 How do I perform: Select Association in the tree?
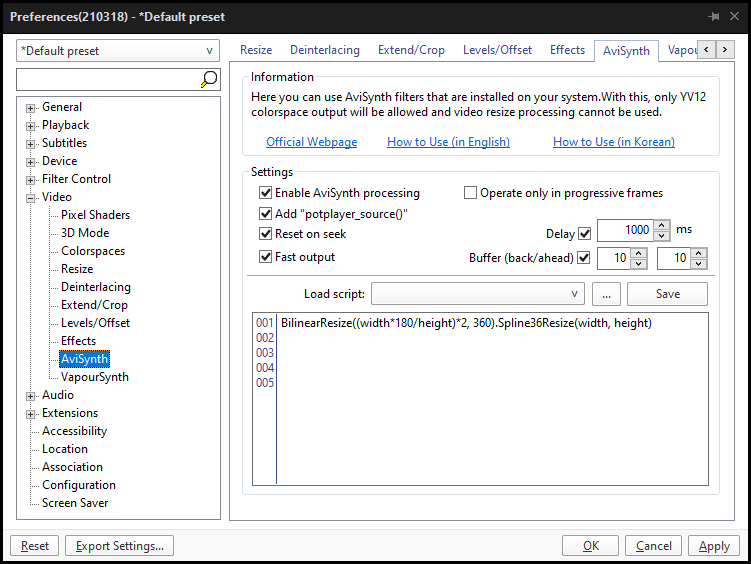point(72,467)
